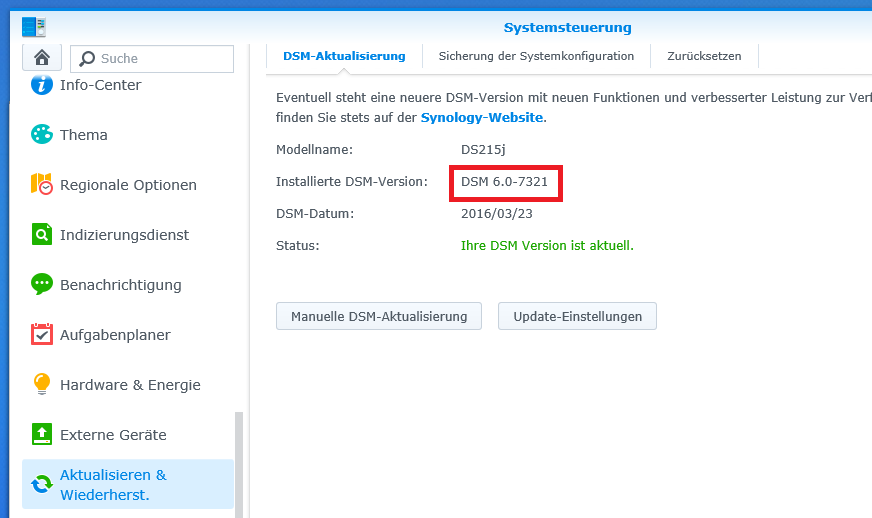Click the Aufgabenplaner calendar check icon
872x518 pixels.
tap(42, 334)
